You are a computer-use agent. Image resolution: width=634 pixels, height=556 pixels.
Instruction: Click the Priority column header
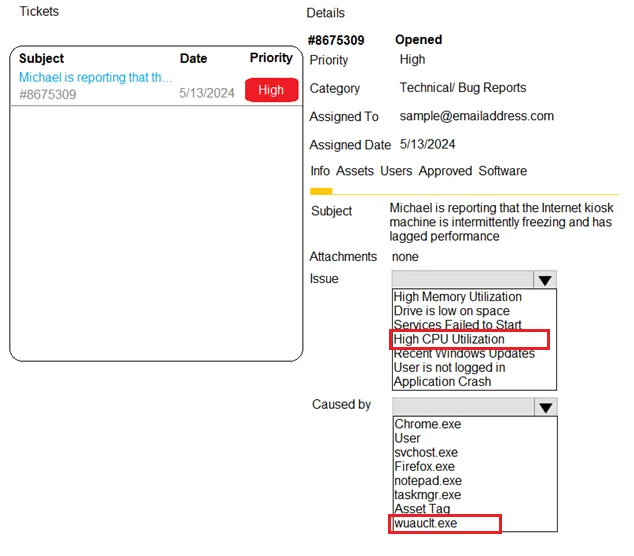[x=271, y=57]
